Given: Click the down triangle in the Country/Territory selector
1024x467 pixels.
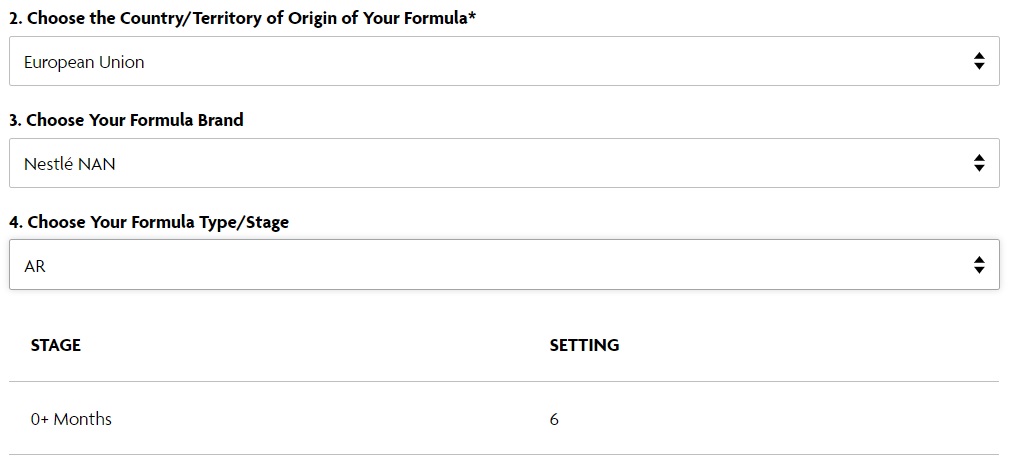Looking at the screenshot, I should click(979, 66).
